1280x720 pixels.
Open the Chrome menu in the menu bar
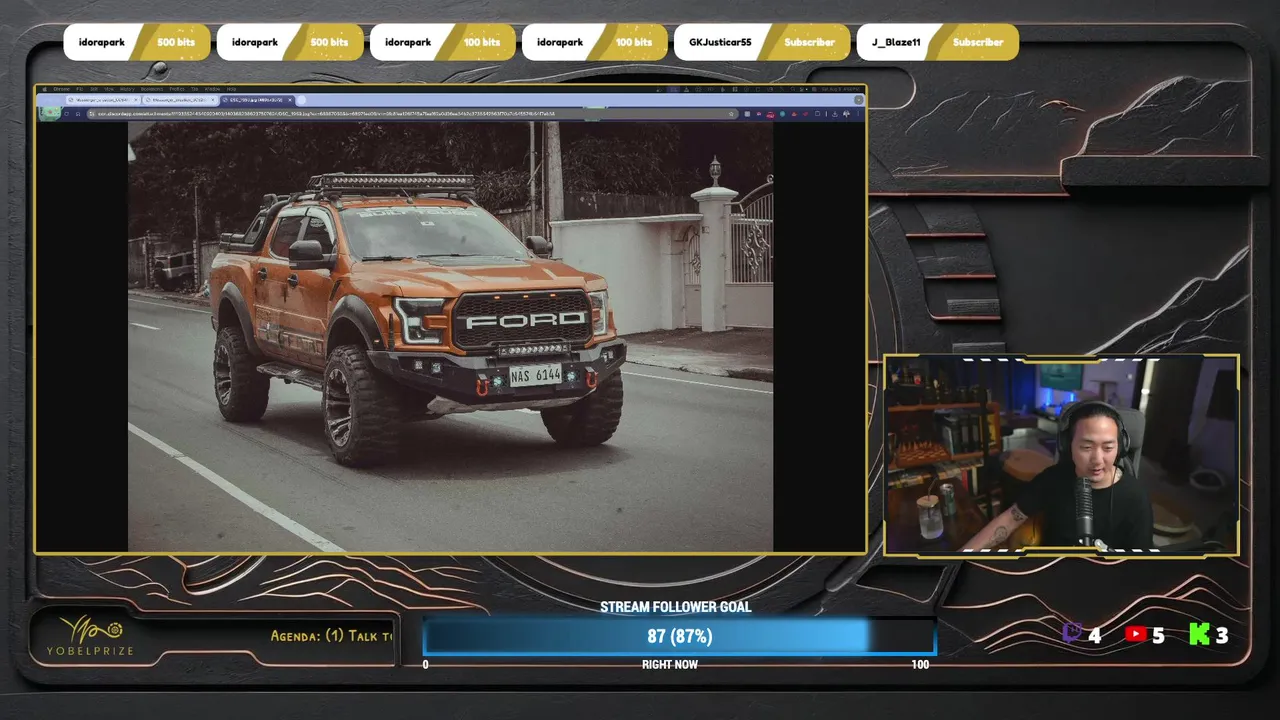coord(61,89)
